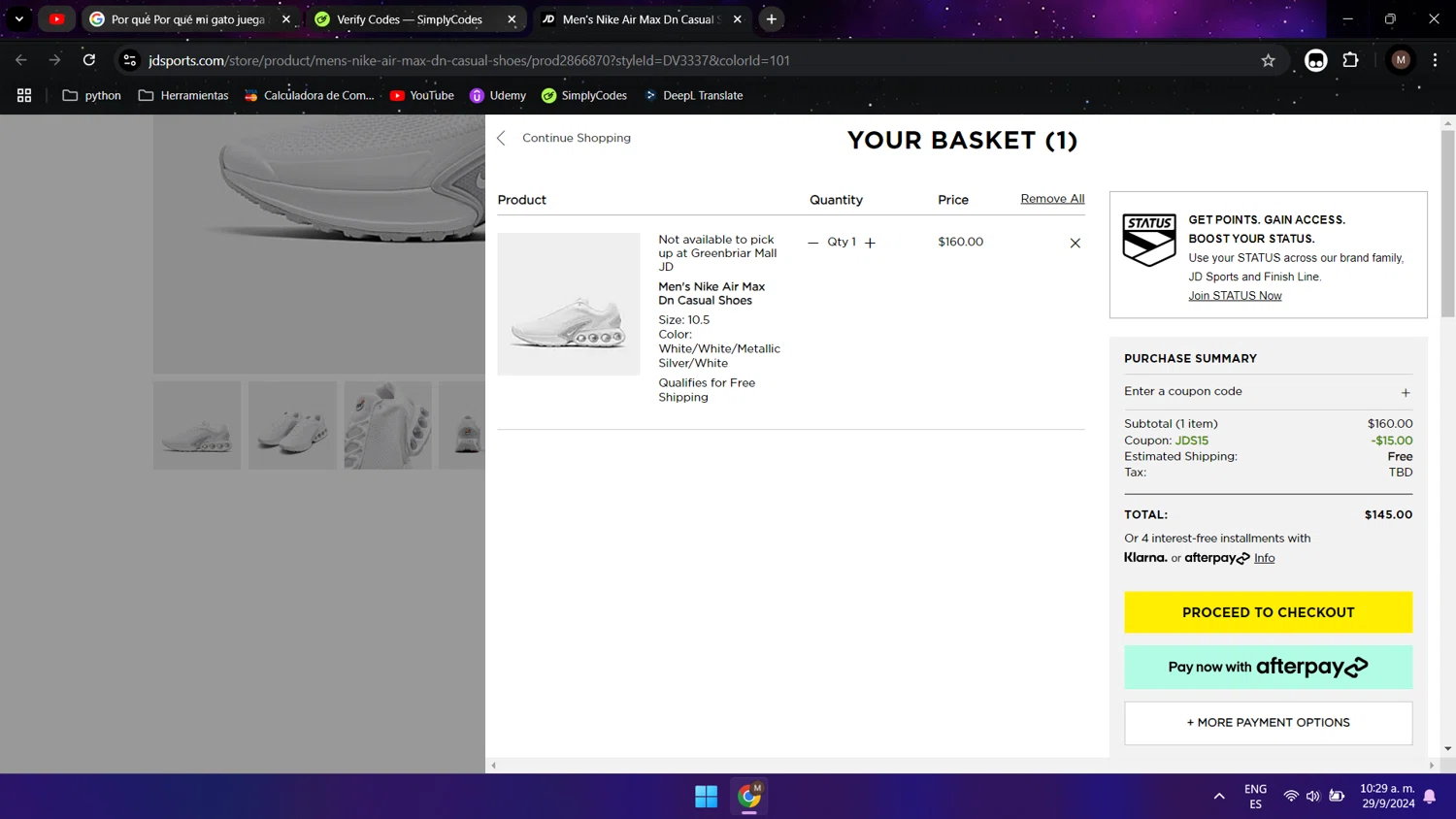Viewport: 1456px width, 819px height.
Task: Open Wi-Fi network settings in tray
Action: [1291, 797]
